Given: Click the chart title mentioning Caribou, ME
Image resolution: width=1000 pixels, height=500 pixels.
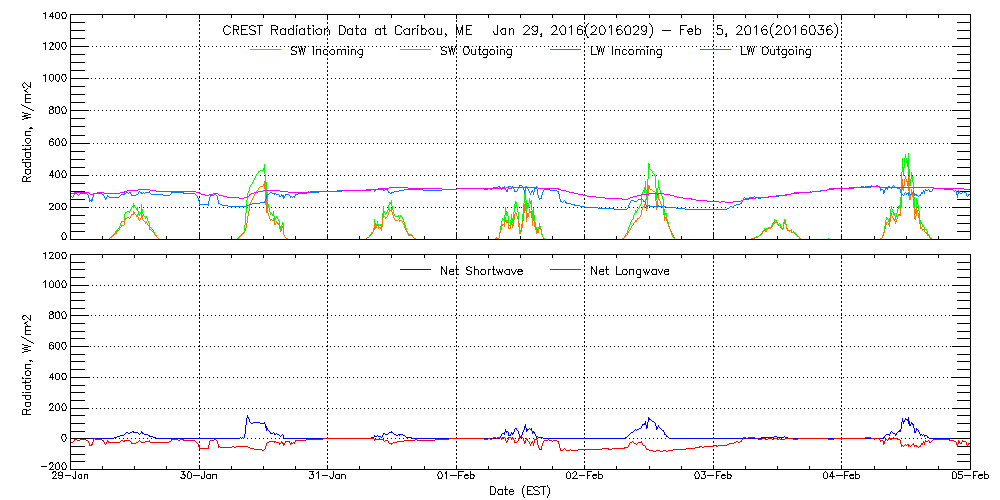Looking at the screenshot, I should (x=529, y=30).
